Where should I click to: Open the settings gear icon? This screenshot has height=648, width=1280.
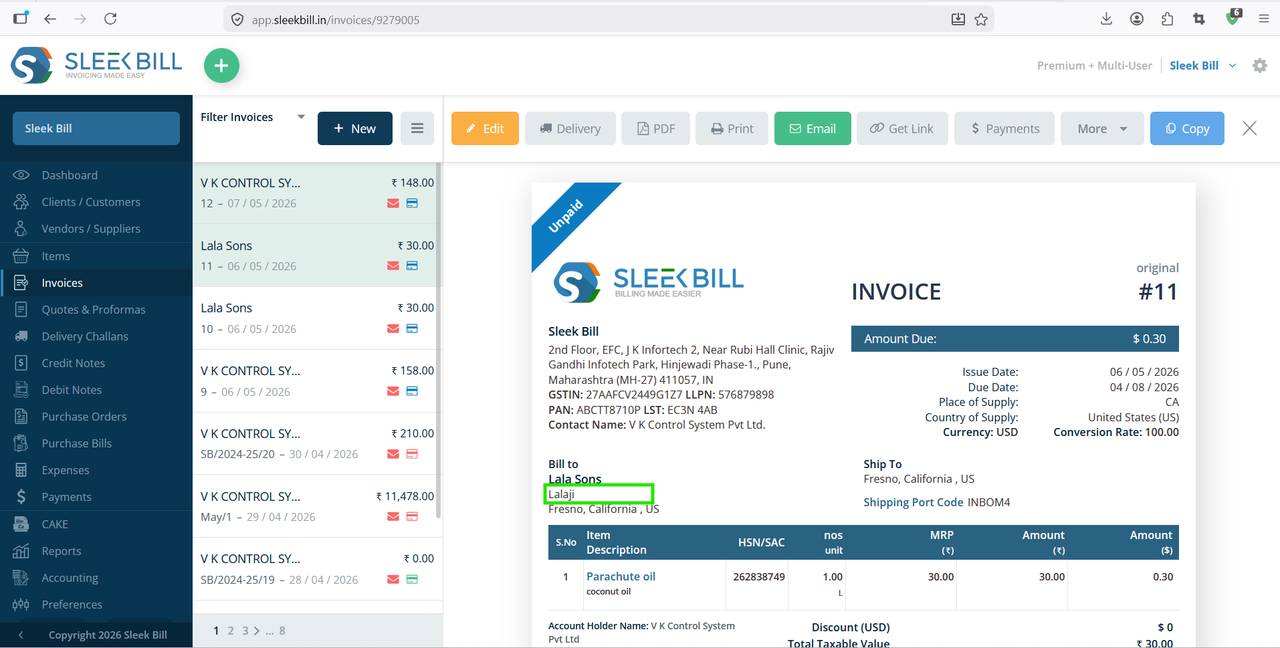(1260, 66)
